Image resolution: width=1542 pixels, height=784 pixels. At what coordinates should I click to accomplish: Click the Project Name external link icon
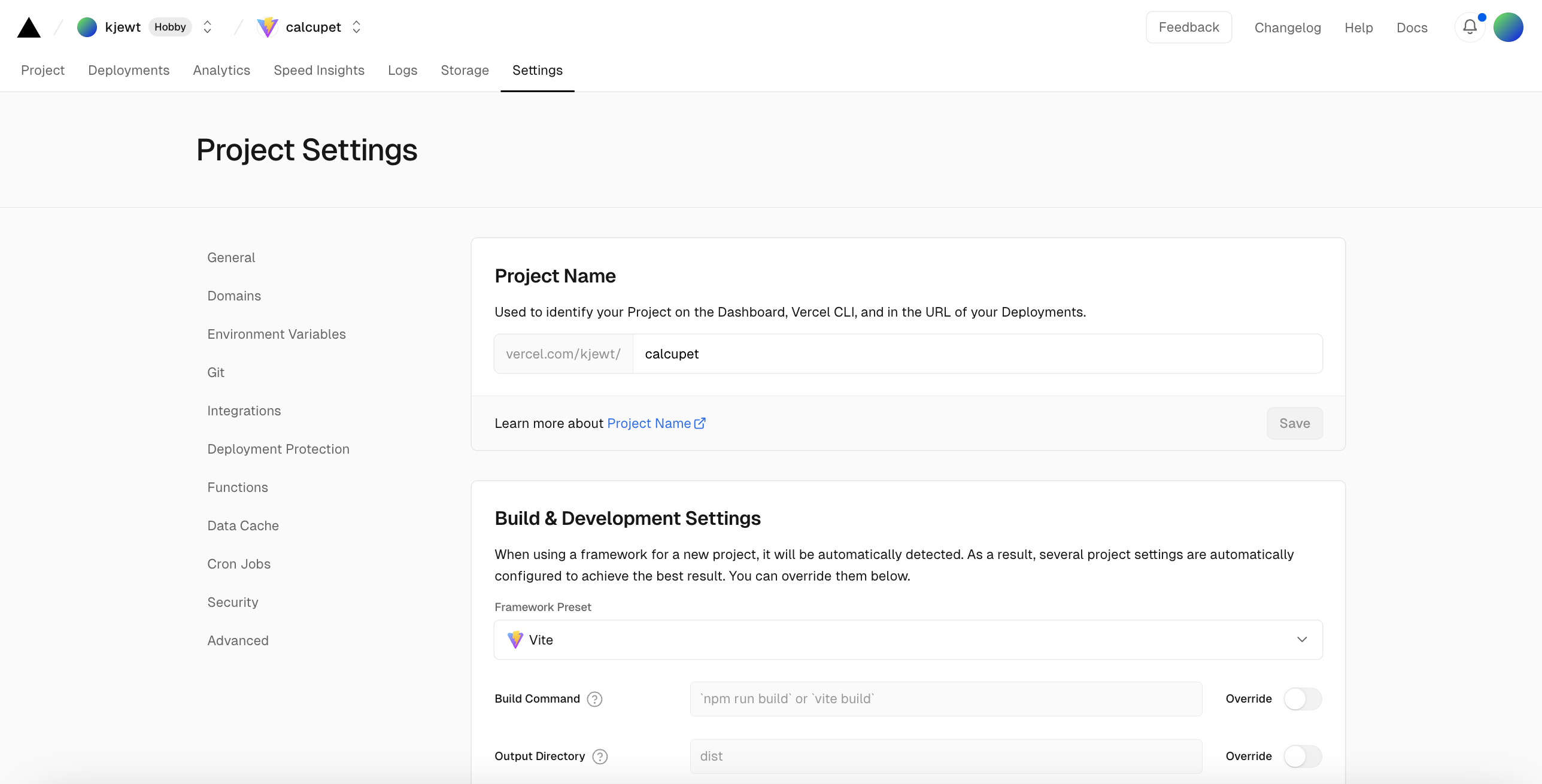(700, 423)
